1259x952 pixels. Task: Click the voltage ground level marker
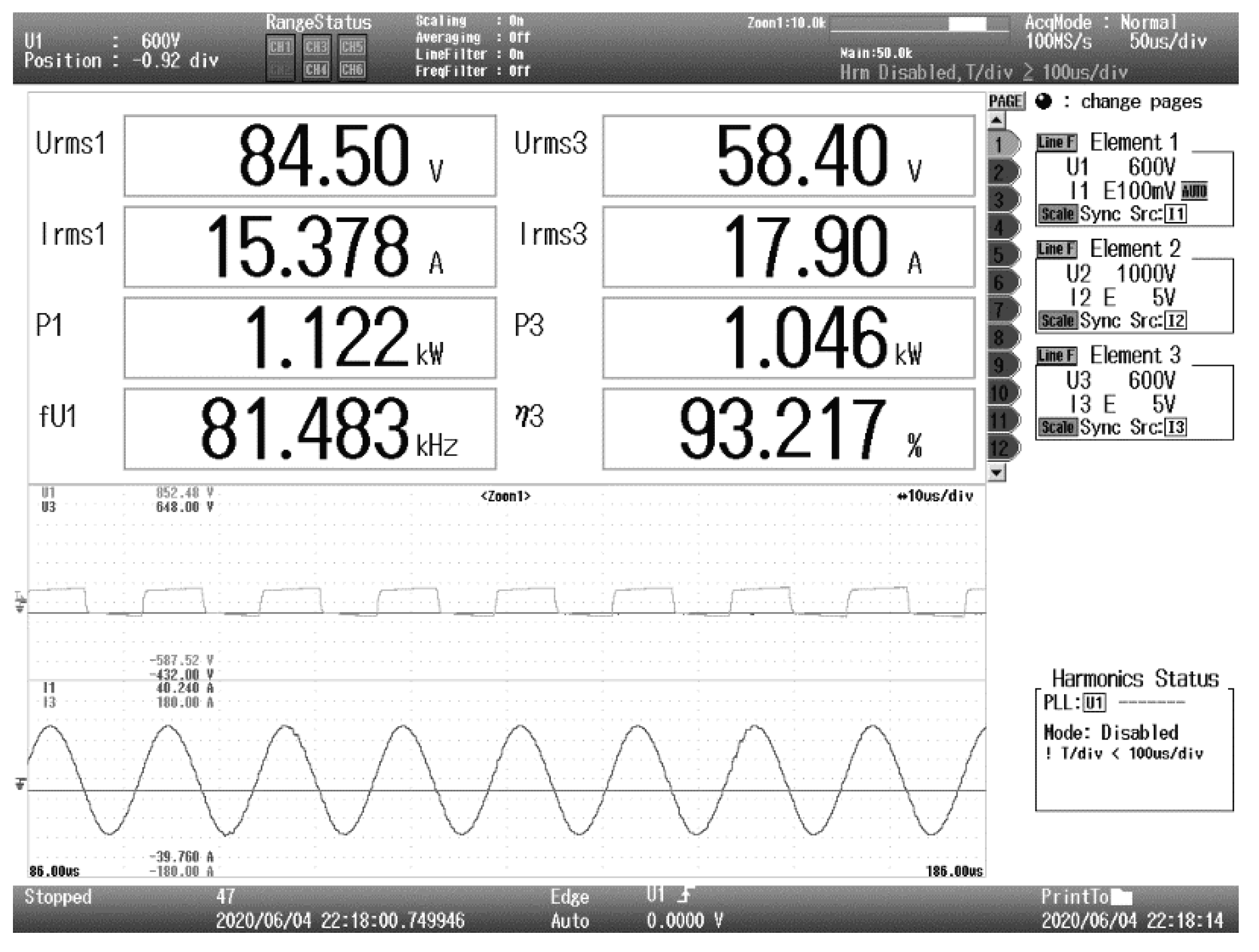point(20,603)
